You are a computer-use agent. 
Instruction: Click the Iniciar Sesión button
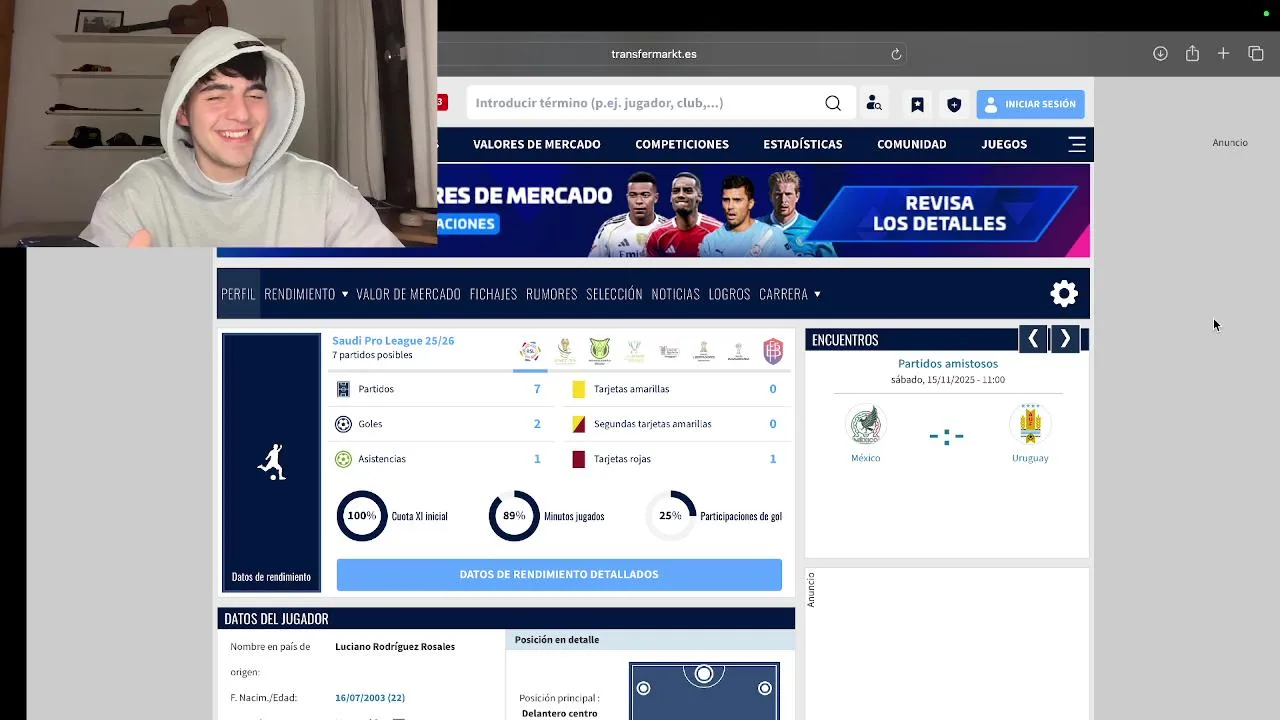[x=1030, y=104]
